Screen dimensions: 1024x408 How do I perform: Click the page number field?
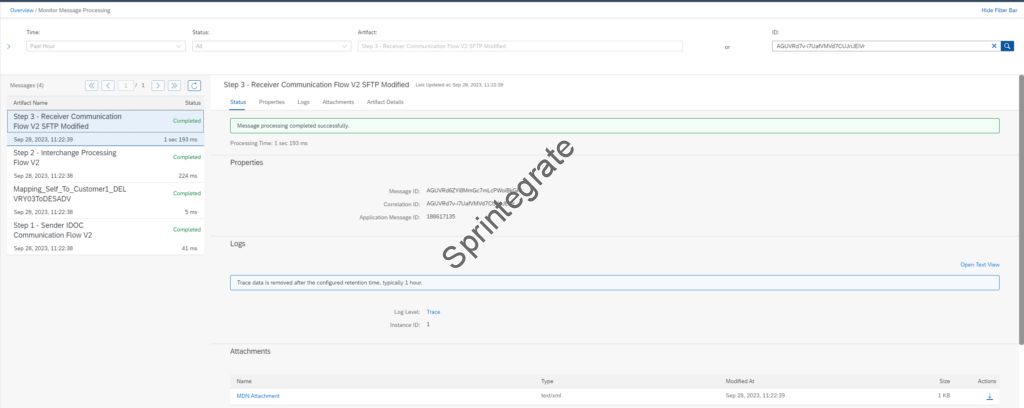point(125,86)
